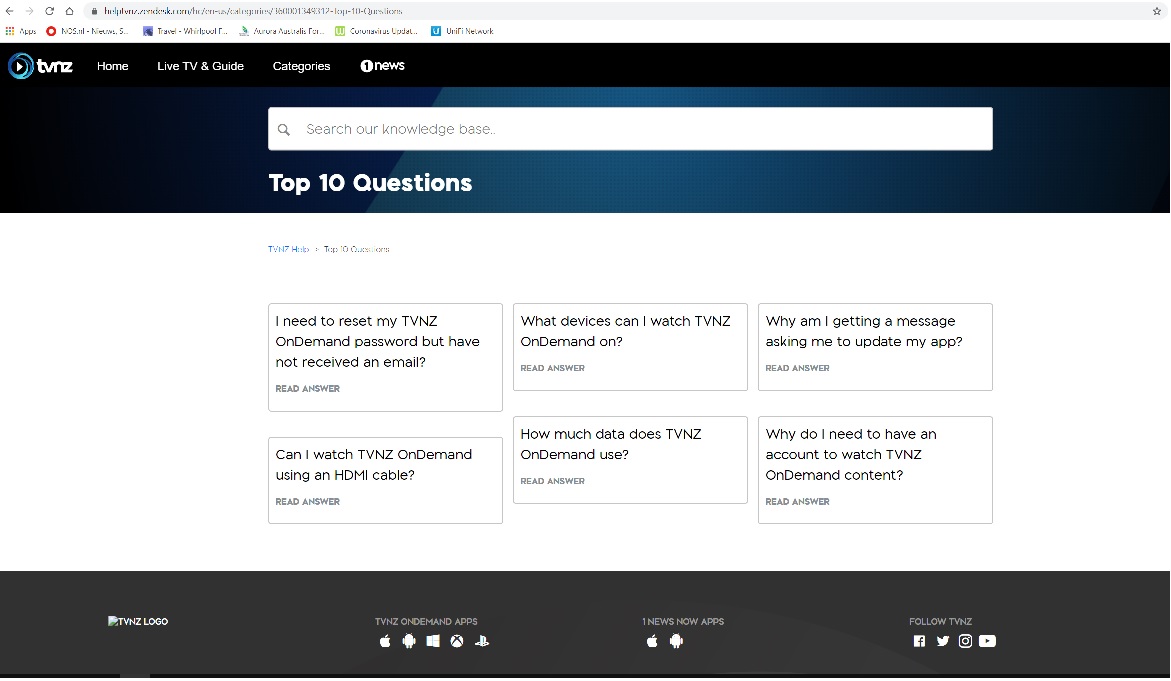Open the TVNZ OnDemand PlayStation app link
1171x681 pixels.
[x=482, y=641]
